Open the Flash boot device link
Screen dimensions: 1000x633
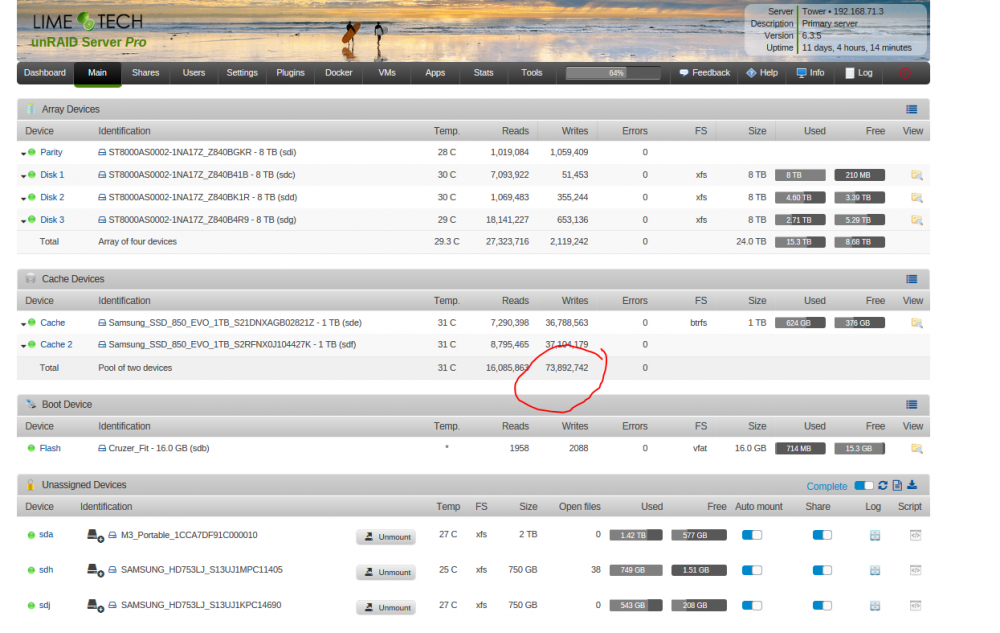pyautogui.click(x=50, y=449)
